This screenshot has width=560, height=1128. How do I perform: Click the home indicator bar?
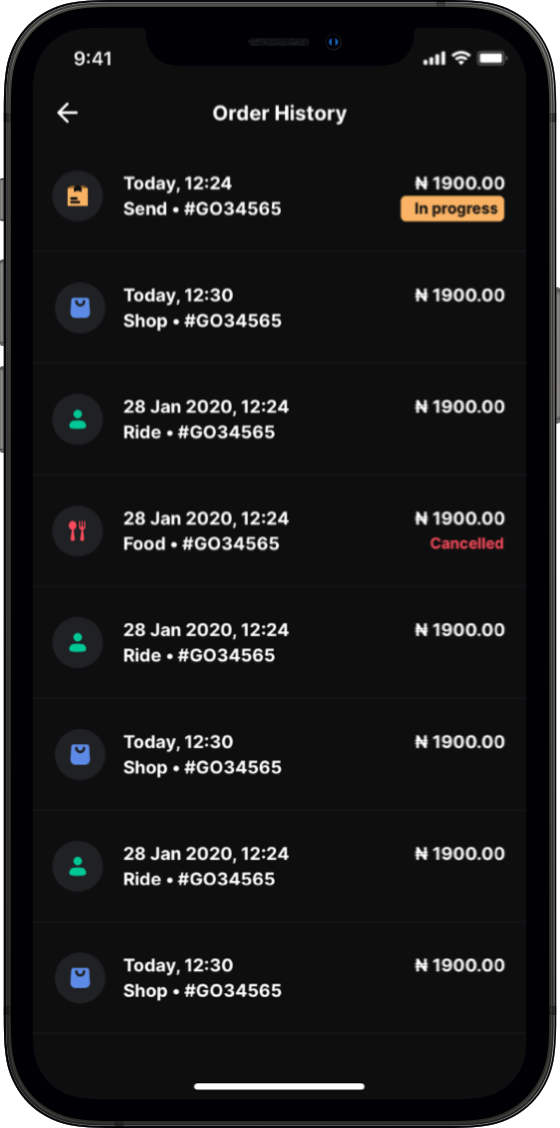click(x=279, y=1086)
